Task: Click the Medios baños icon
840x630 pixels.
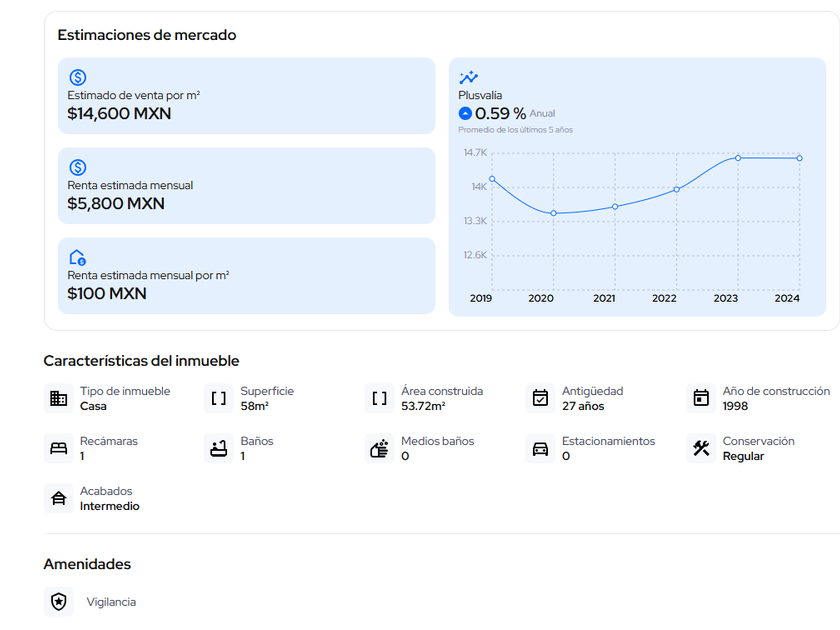Action: tap(379, 449)
